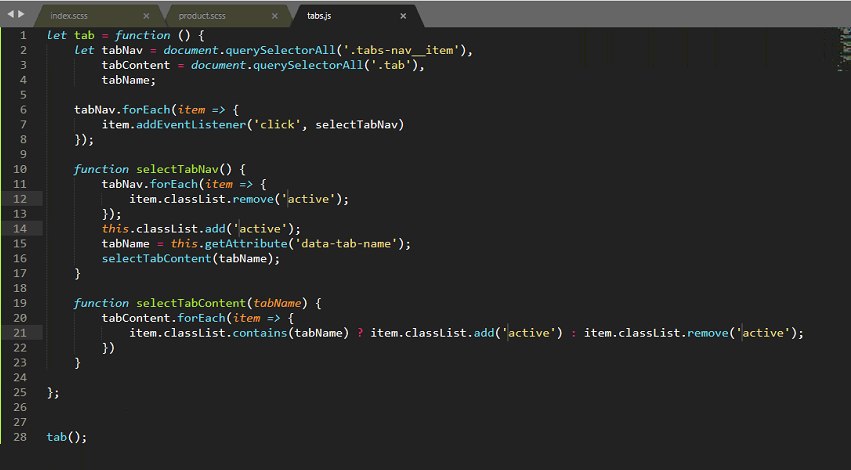Switch to the index.scss tab

click(x=69, y=16)
